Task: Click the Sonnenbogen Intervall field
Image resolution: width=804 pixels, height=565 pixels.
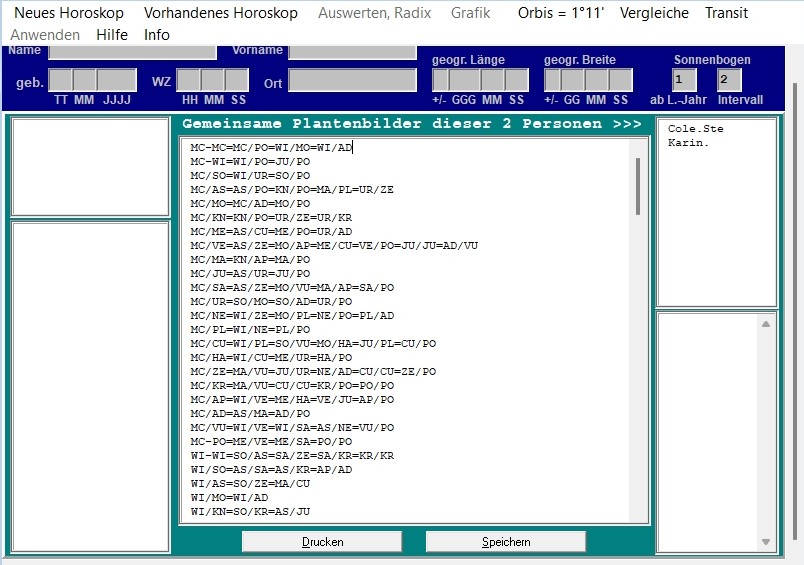Action: (729, 80)
